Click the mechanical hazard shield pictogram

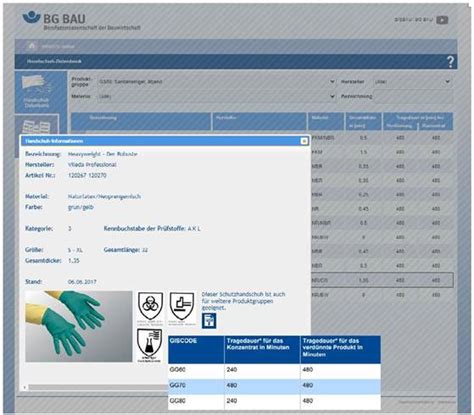[182, 307]
